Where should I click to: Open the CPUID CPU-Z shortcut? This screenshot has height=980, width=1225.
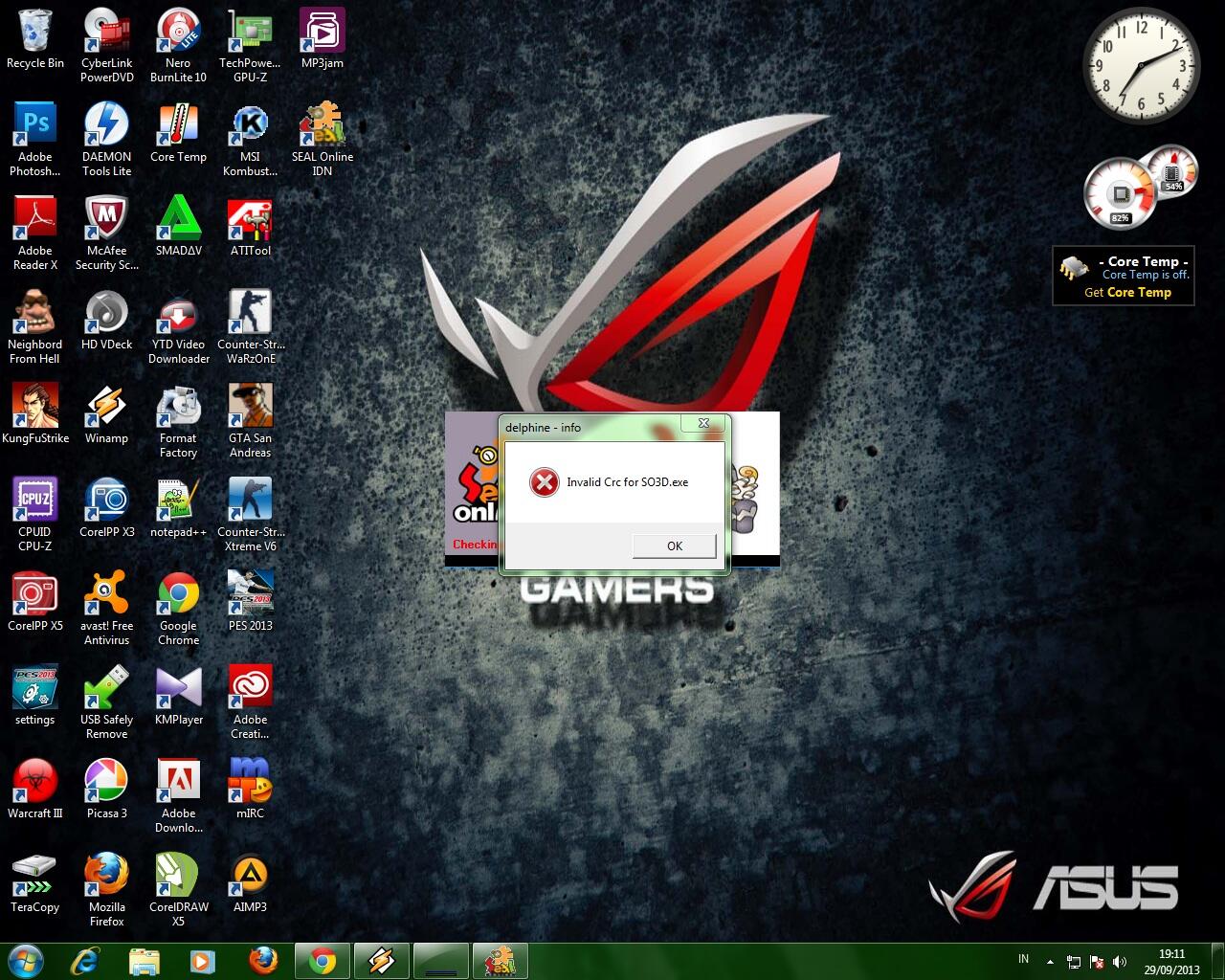click(x=35, y=514)
